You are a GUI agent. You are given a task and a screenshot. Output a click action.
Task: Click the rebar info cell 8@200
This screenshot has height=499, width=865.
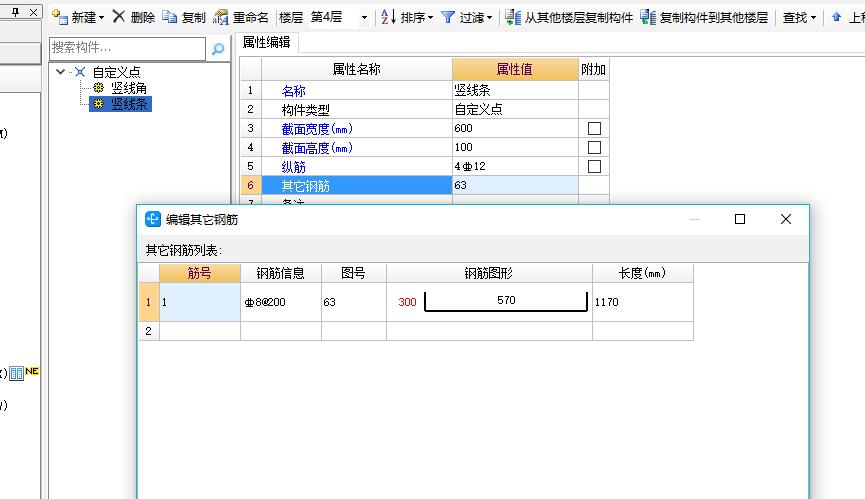click(281, 302)
